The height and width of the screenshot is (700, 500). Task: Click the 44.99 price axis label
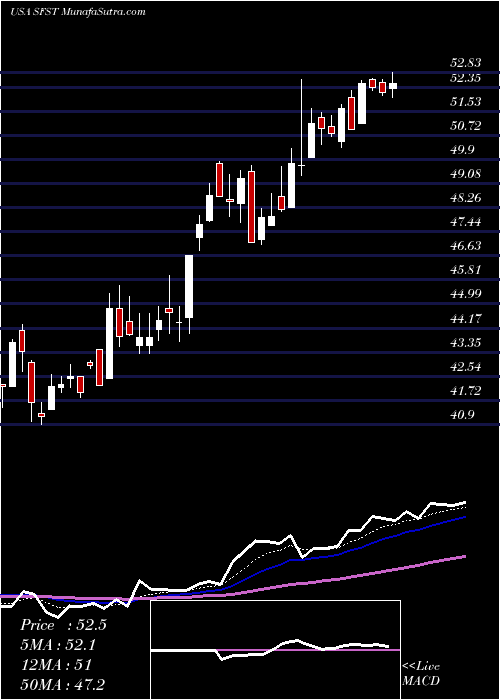coord(465,295)
